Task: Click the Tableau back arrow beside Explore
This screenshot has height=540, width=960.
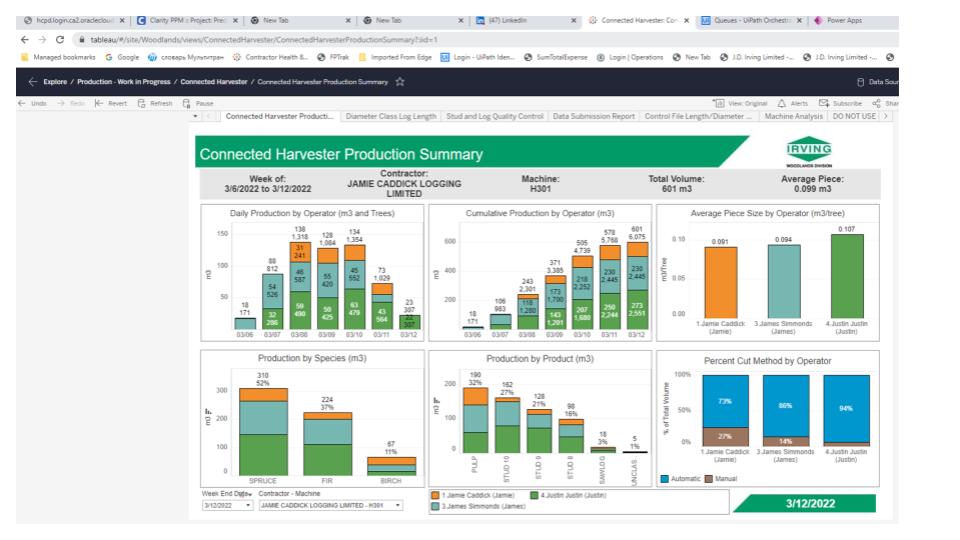Action: (x=32, y=81)
